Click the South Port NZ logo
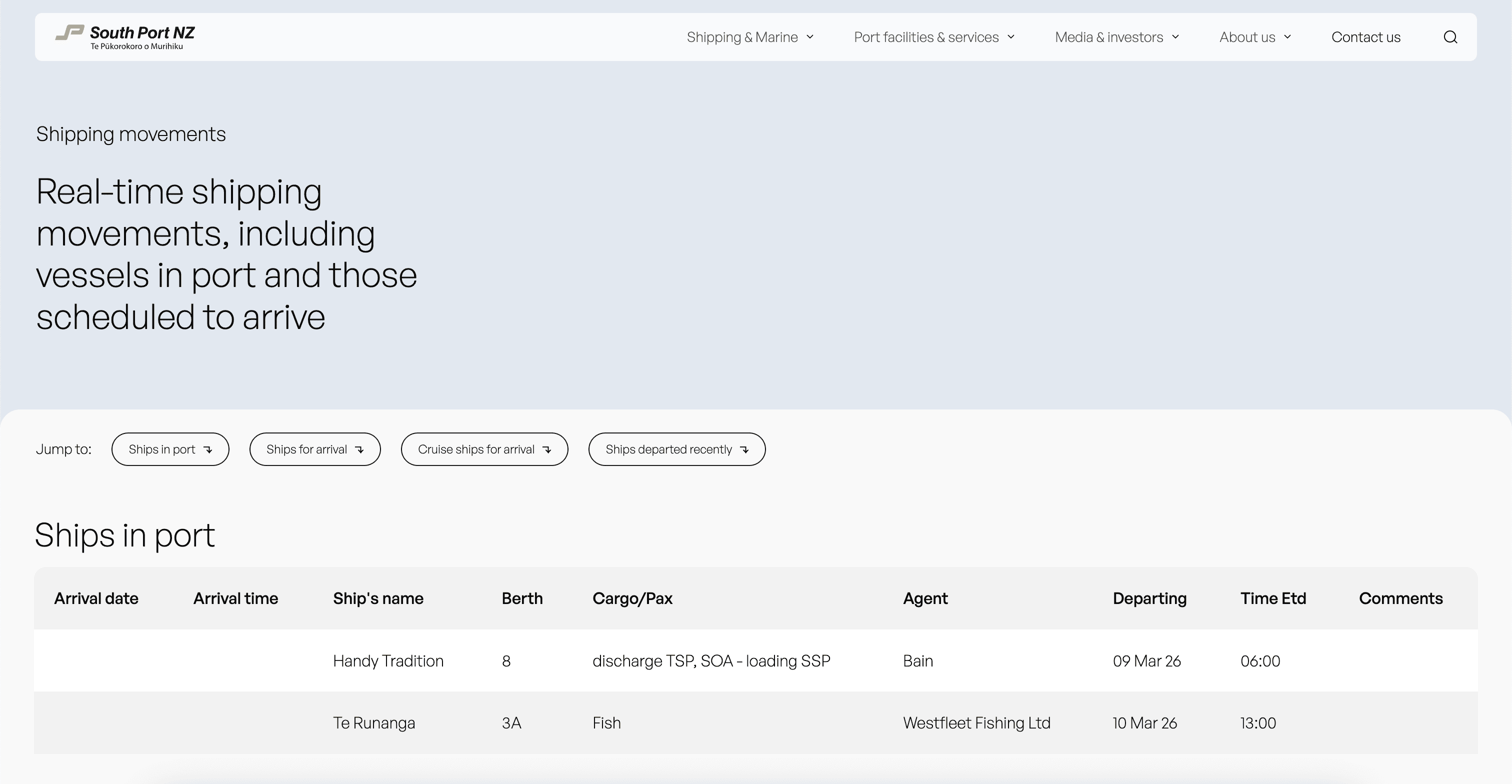The width and height of the screenshot is (1512, 784). tap(125, 36)
